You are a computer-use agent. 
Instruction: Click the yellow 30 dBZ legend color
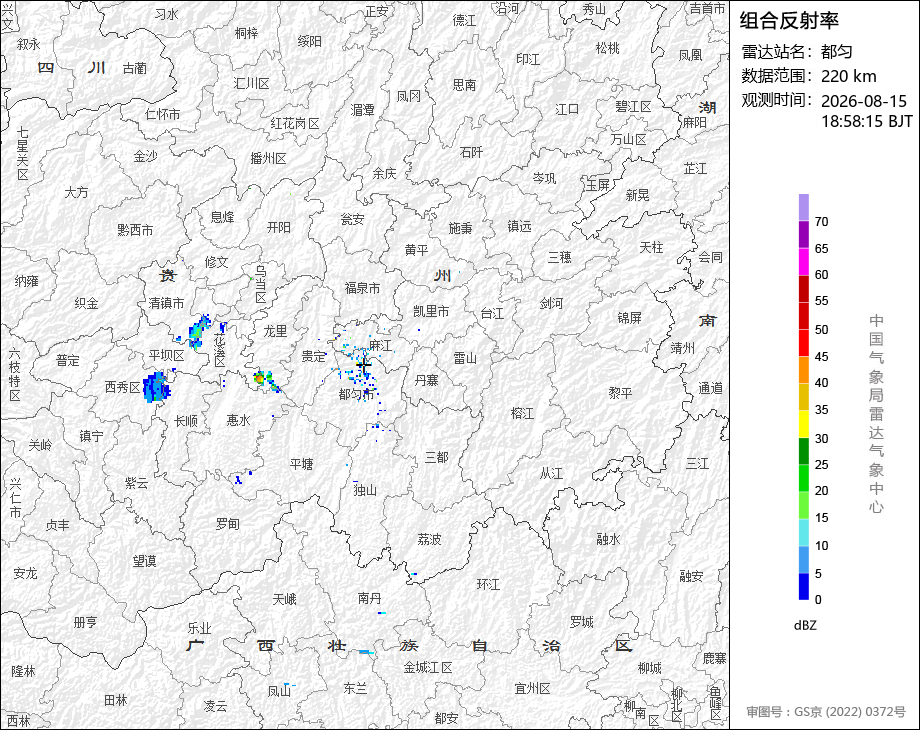[804, 424]
